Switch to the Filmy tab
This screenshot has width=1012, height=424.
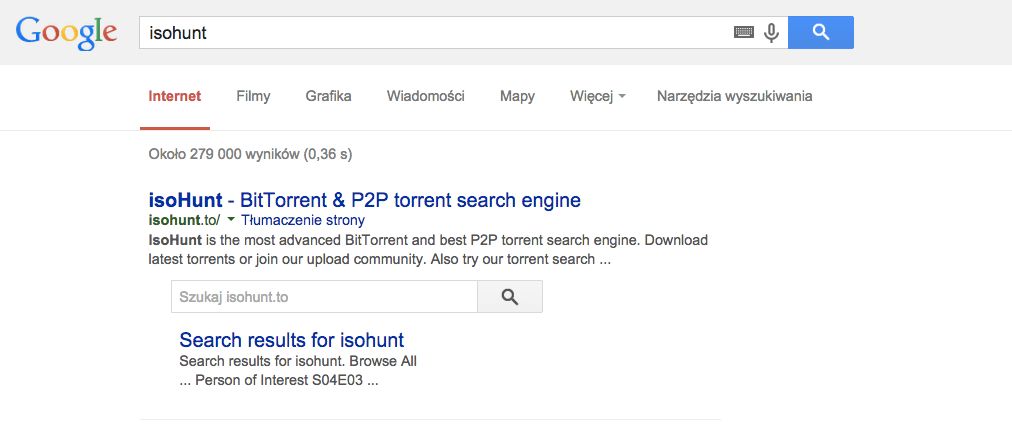click(x=253, y=97)
